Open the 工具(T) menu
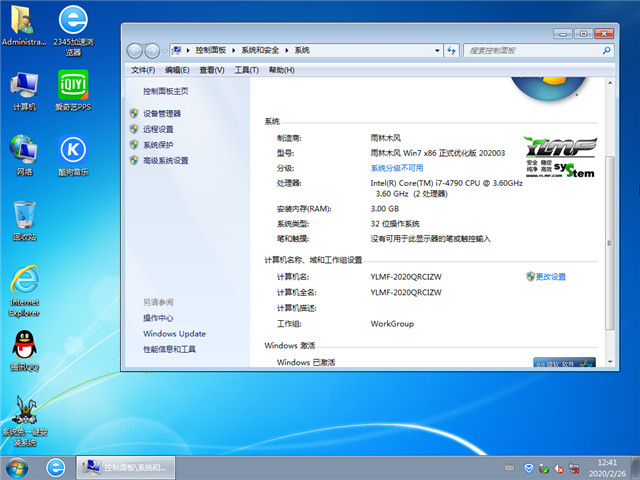The width and height of the screenshot is (640, 480). (246, 70)
